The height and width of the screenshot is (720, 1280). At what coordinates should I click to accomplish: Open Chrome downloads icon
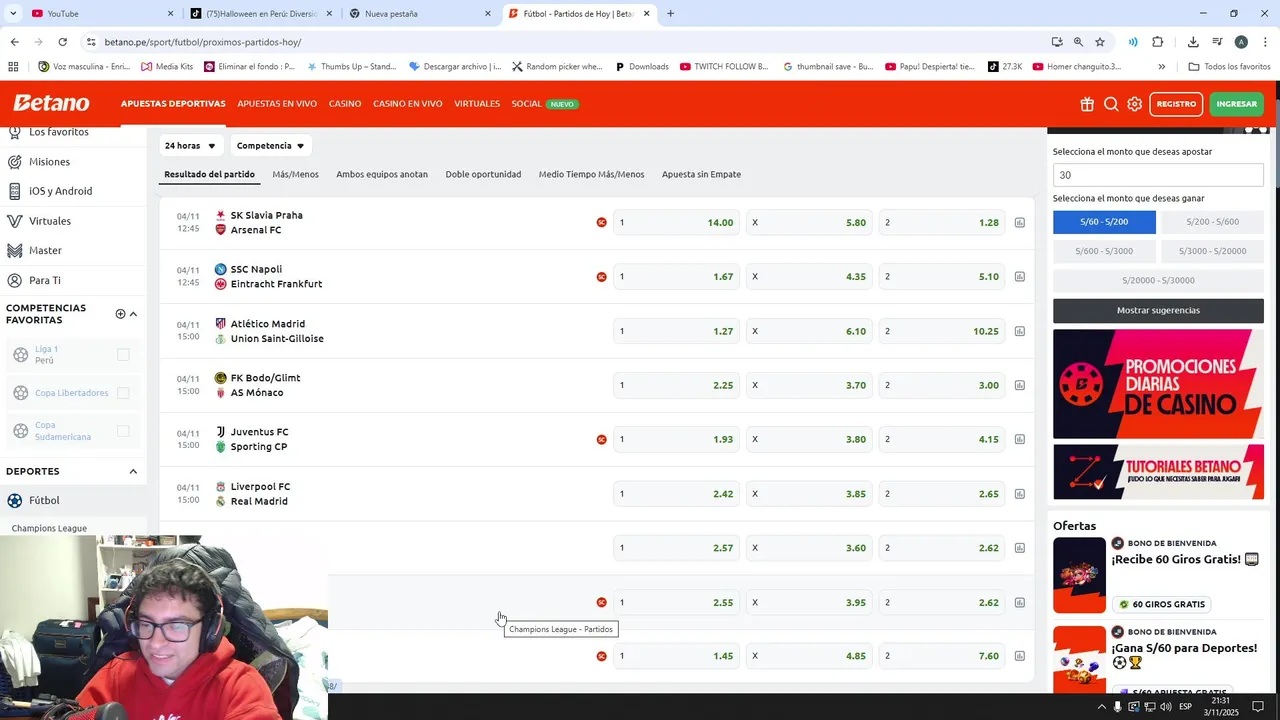(1193, 42)
